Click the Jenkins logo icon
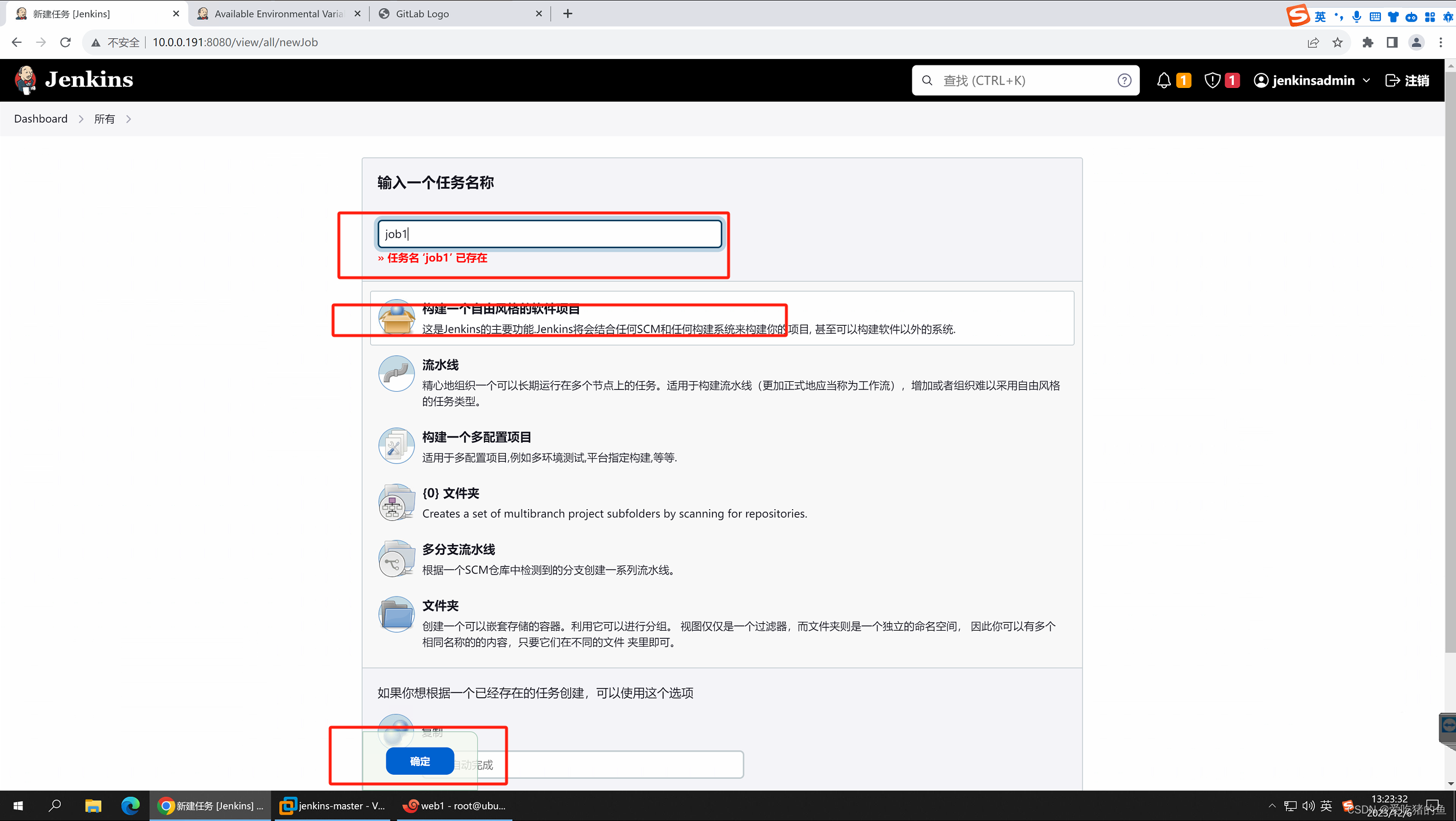This screenshot has height=821, width=1456. pos(25,80)
